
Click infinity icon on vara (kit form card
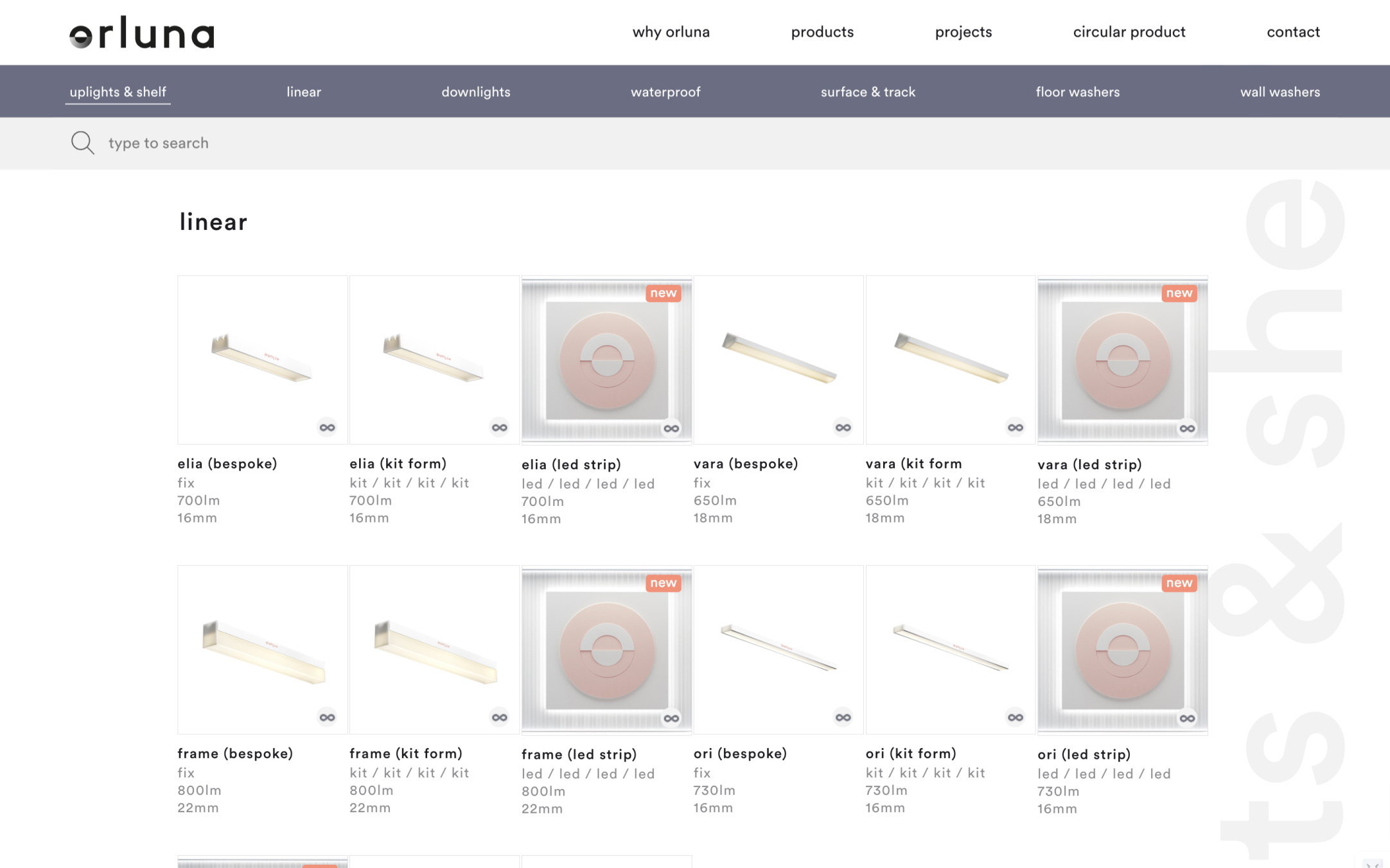coord(1015,428)
